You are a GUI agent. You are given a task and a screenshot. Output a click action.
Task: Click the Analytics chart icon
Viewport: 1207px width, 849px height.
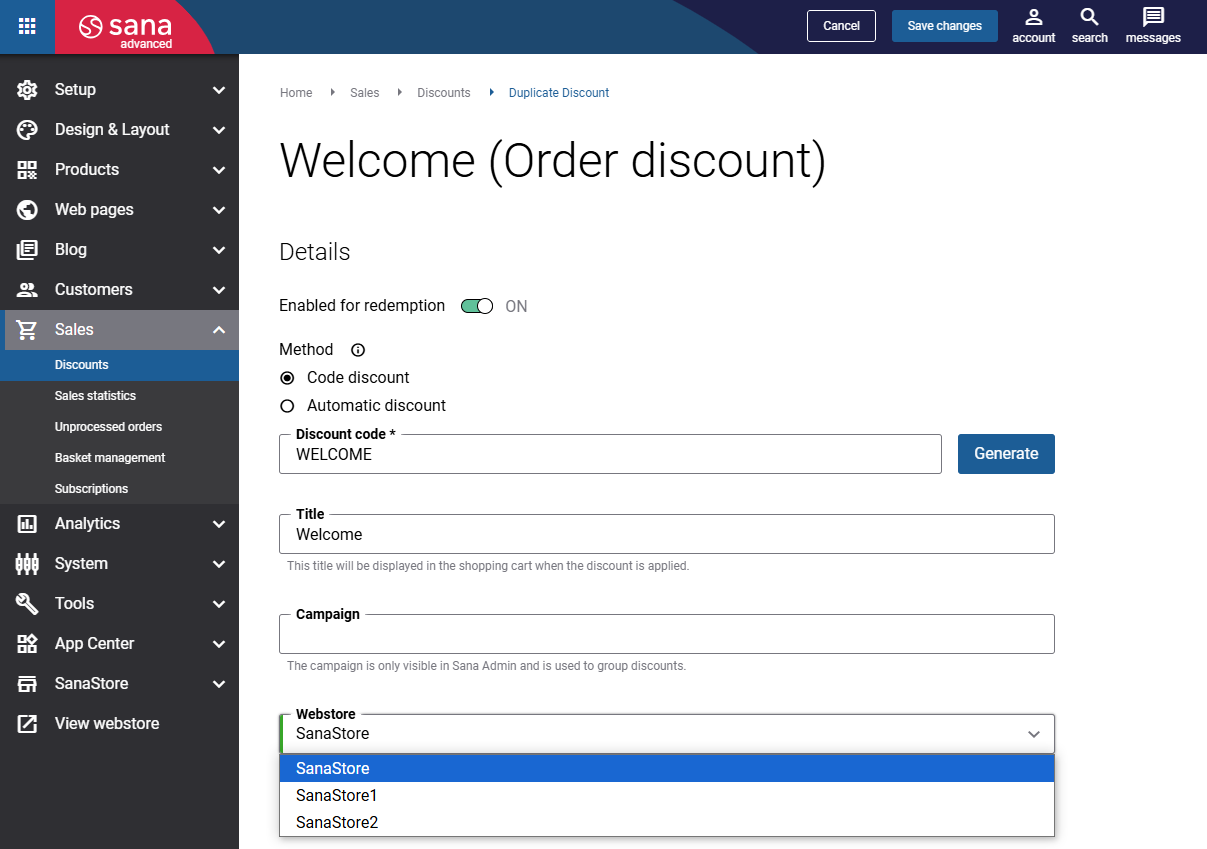[27, 523]
